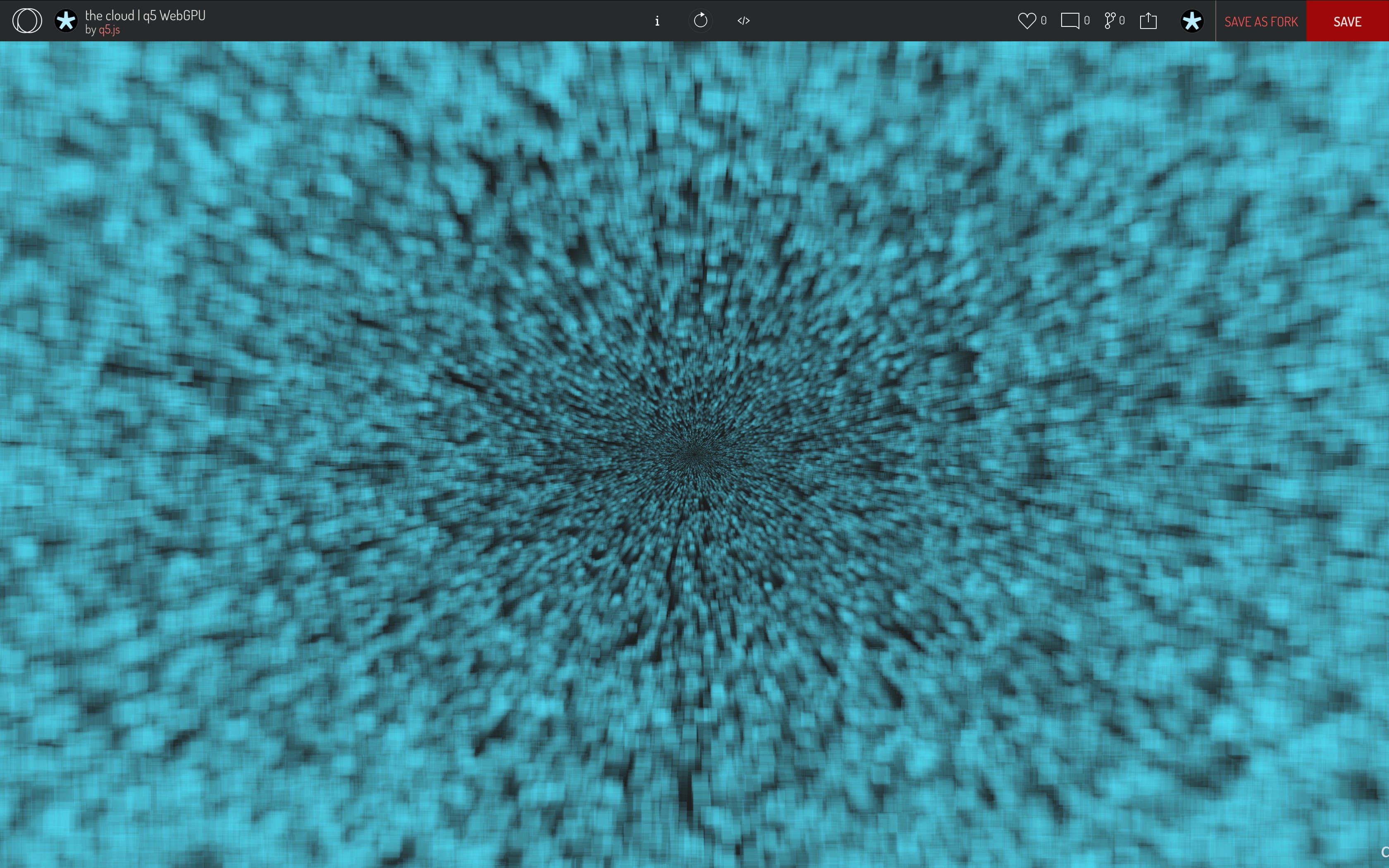View forks with the branch icon
The width and height of the screenshot is (1389, 868).
[x=1110, y=21]
